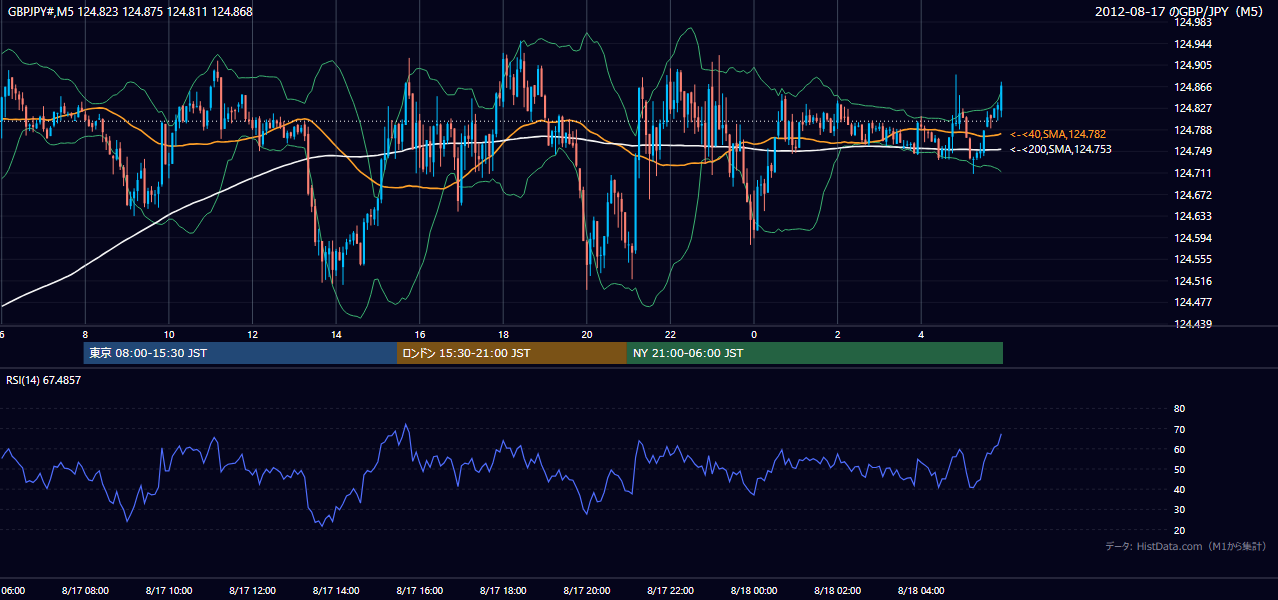Click price axis value 124.594
This screenshot has width=1278, height=600.
[x=1193, y=238]
